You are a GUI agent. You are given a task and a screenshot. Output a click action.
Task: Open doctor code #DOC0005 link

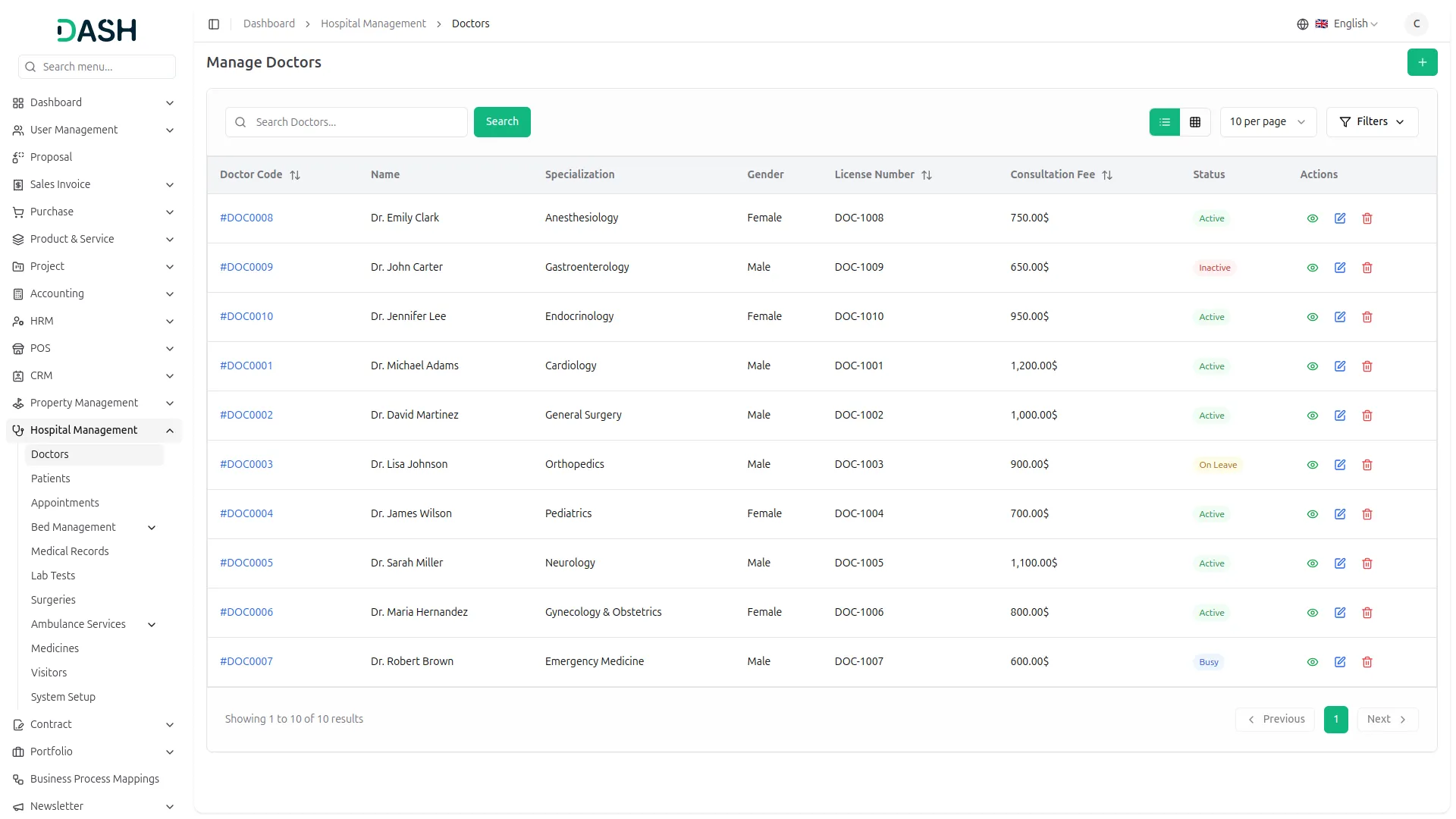(246, 563)
